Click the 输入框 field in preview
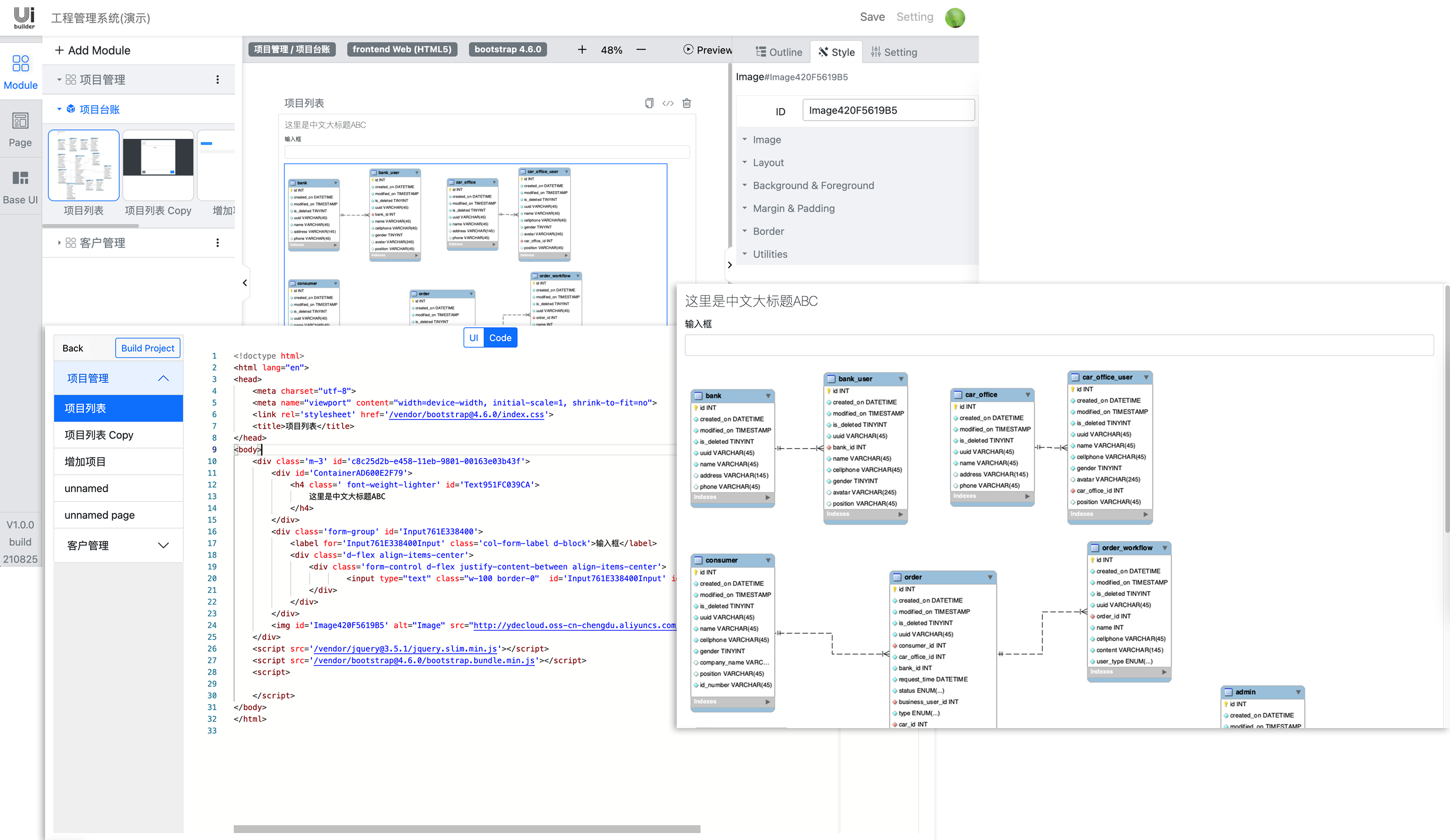1450x840 pixels. (1059, 345)
